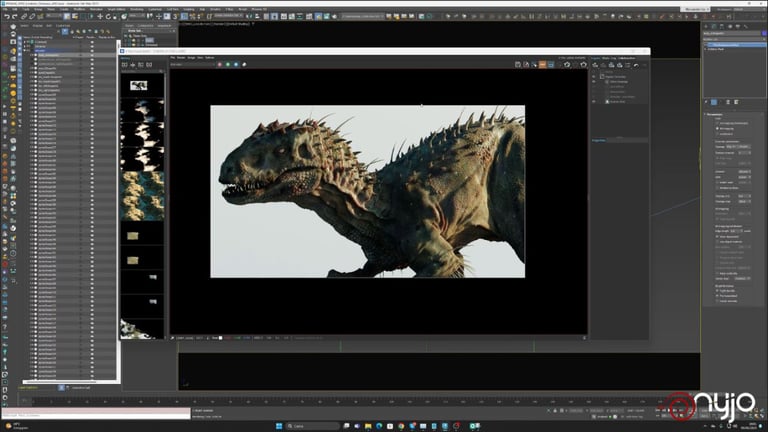Viewport: 768px width, 432px height.
Task: Expand the second layer in scene explorer tree
Action: [24, 46]
